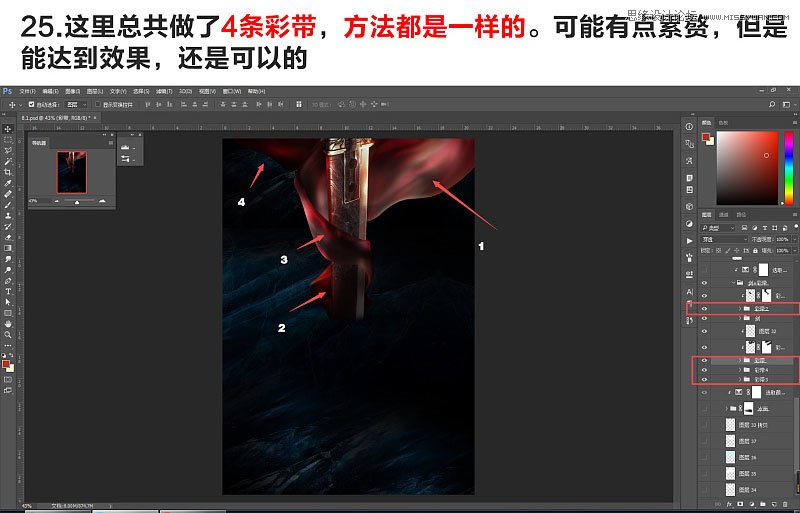Expand the 彩带2 group
This screenshot has height=513, width=800.
(x=740, y=308)
